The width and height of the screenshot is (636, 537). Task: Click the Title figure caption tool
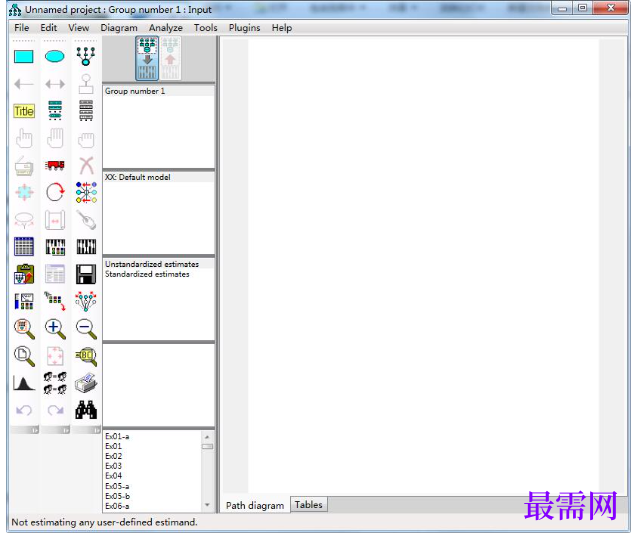[x=24, y=111]
